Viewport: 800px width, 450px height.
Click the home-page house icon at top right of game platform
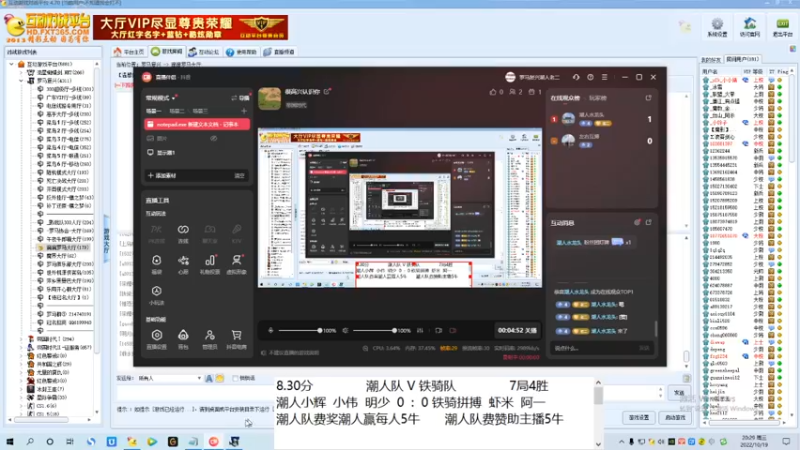749,23
